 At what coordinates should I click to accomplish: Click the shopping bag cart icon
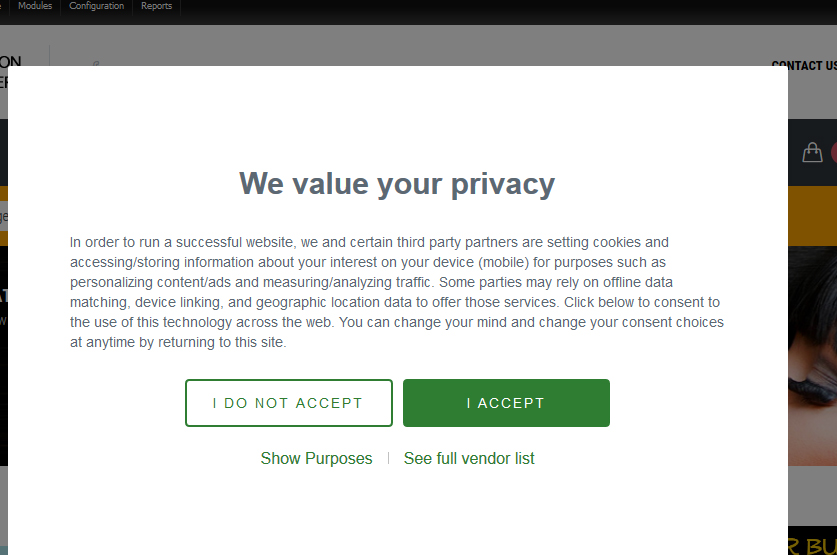point(812,152)
